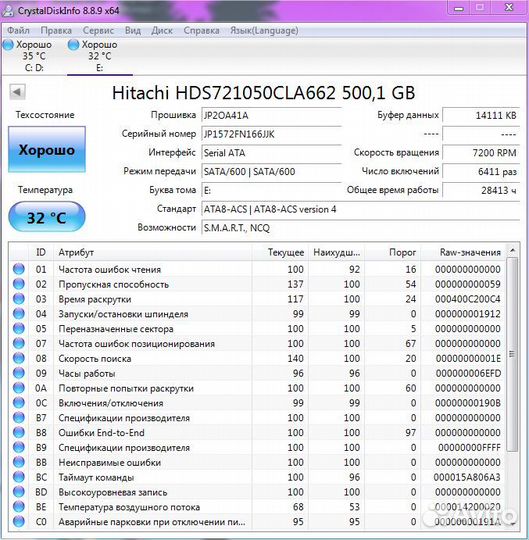Click status icon of attribute 07

point(19,343)
